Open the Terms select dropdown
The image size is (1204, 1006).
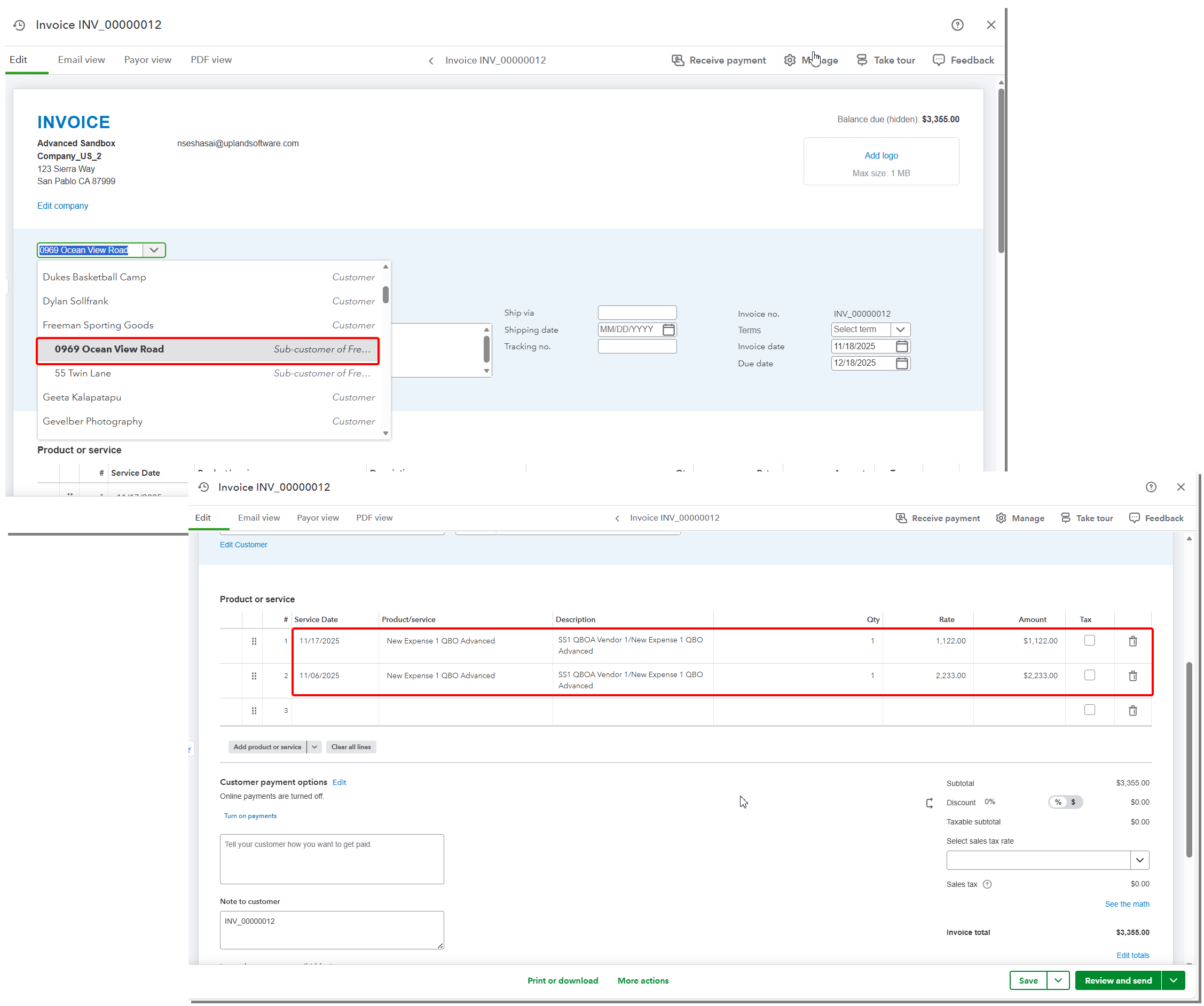pos(900,329)
